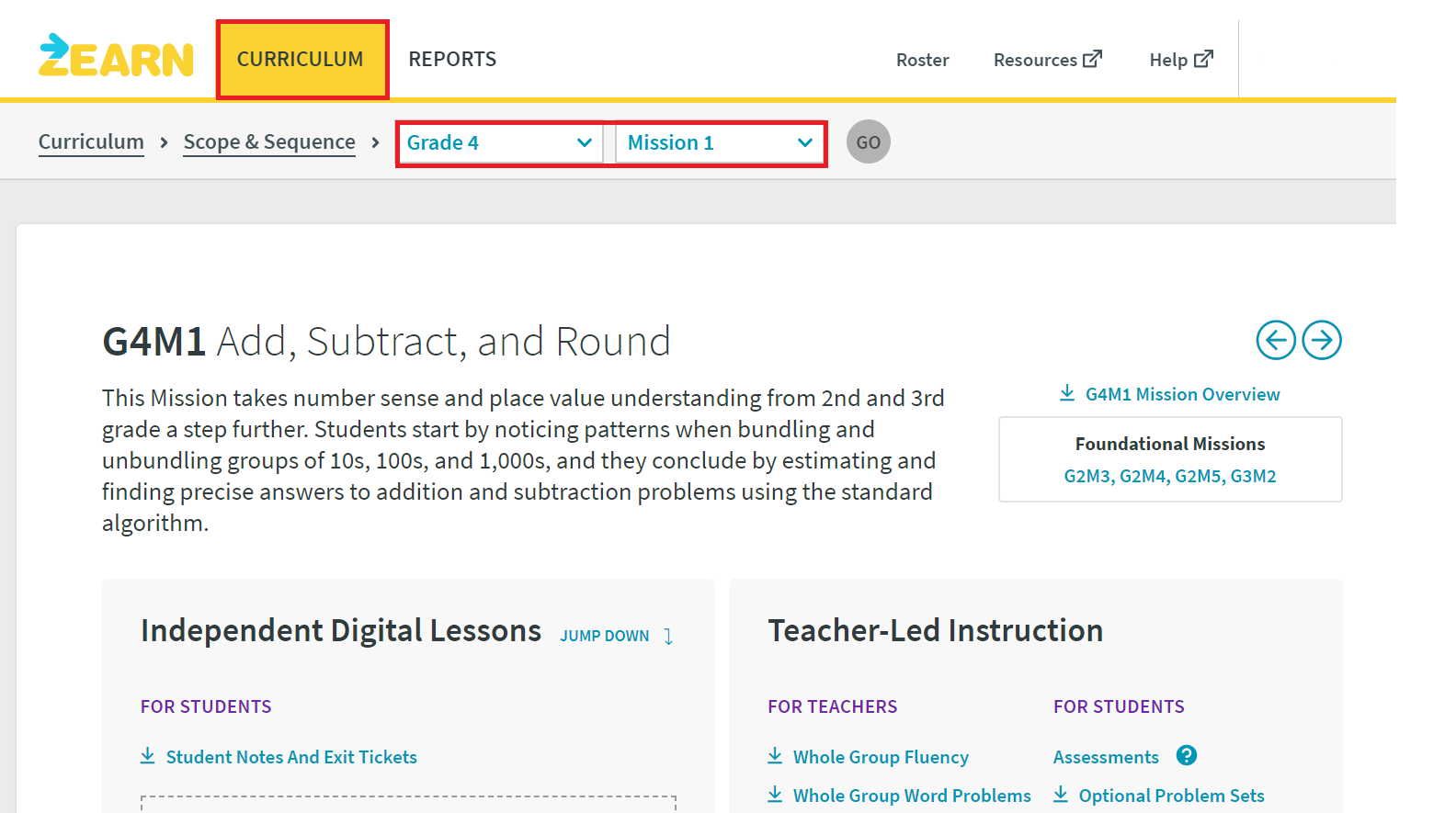The image size is (1456, 813).
Task: Click JUMP DOWN link
Action: (x=617, y=636)
